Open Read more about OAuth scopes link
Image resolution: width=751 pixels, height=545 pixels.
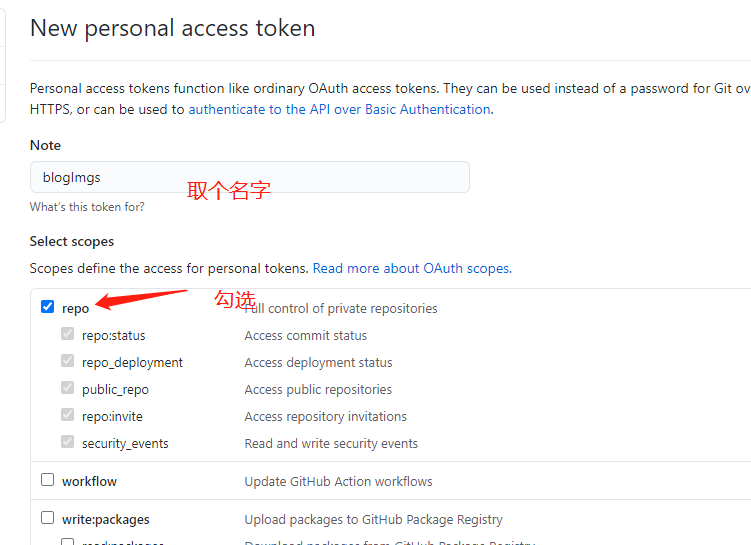click(412, 268)
